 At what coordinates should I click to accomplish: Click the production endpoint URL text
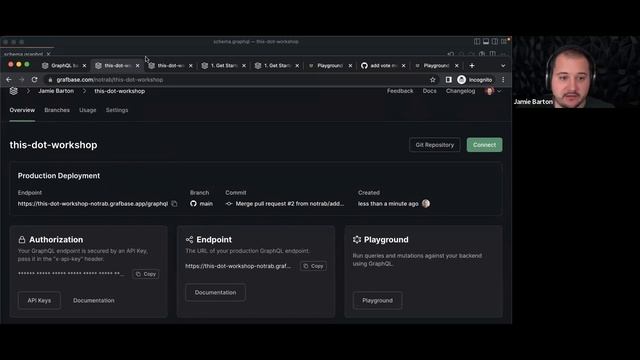tap(93, 203)
